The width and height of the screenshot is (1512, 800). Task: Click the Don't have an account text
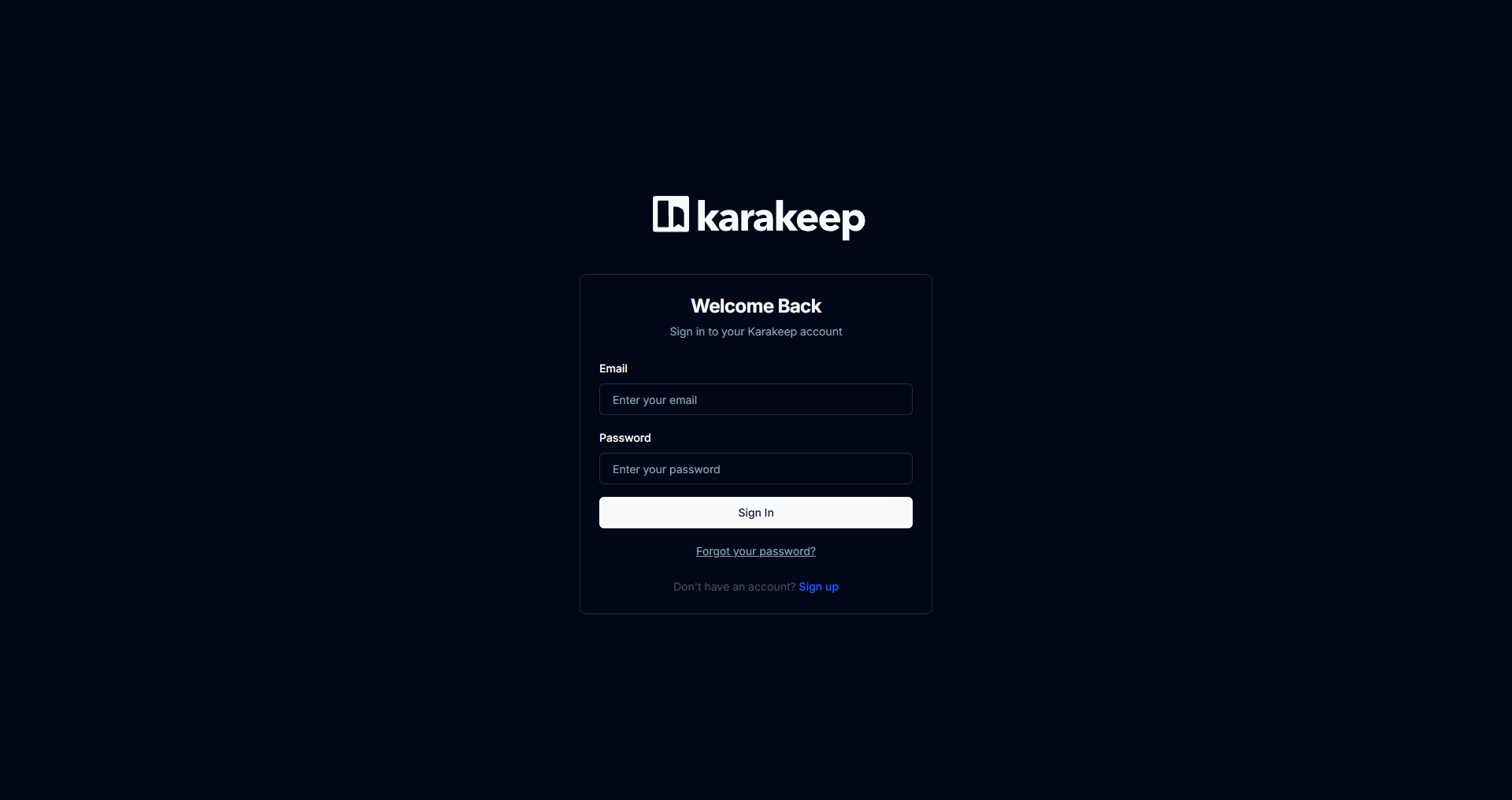coord(734,587)
